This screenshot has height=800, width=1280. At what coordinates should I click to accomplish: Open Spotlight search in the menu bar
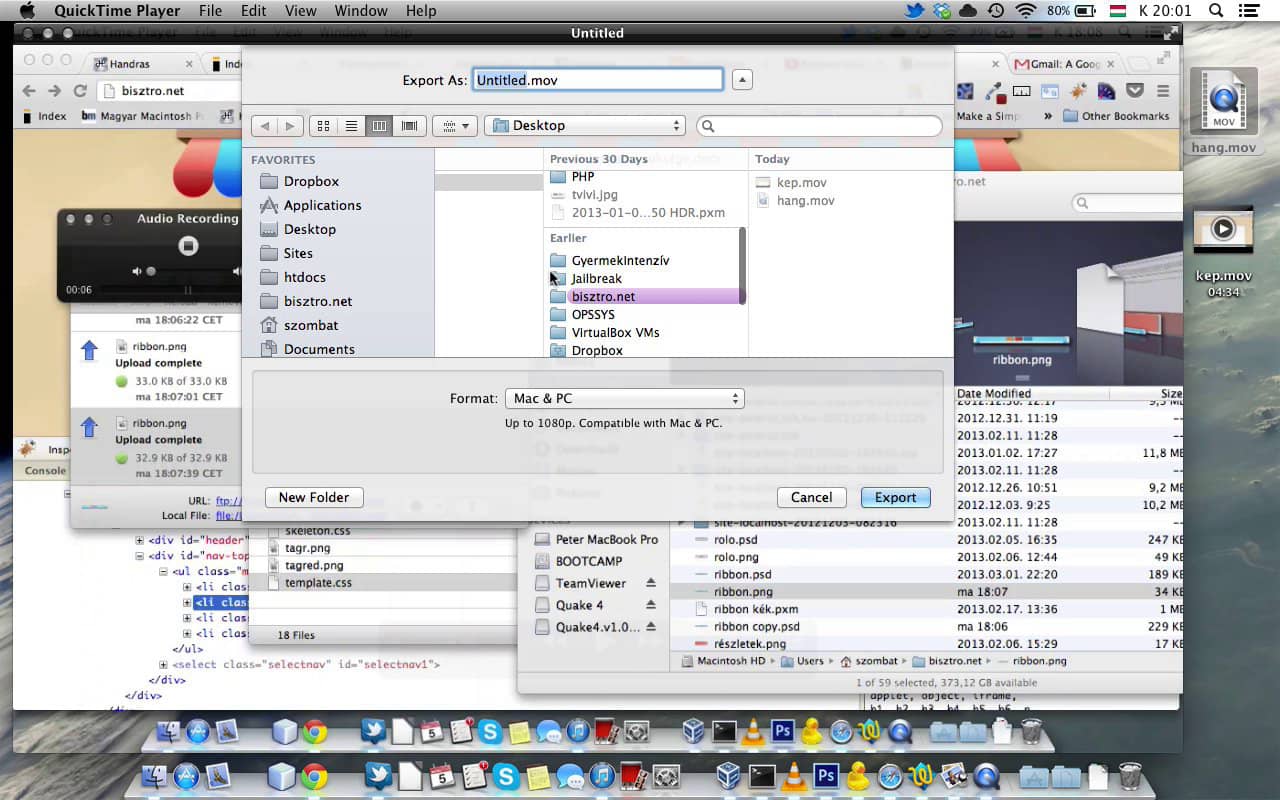pyautogui.click(x=1216, y=11)
